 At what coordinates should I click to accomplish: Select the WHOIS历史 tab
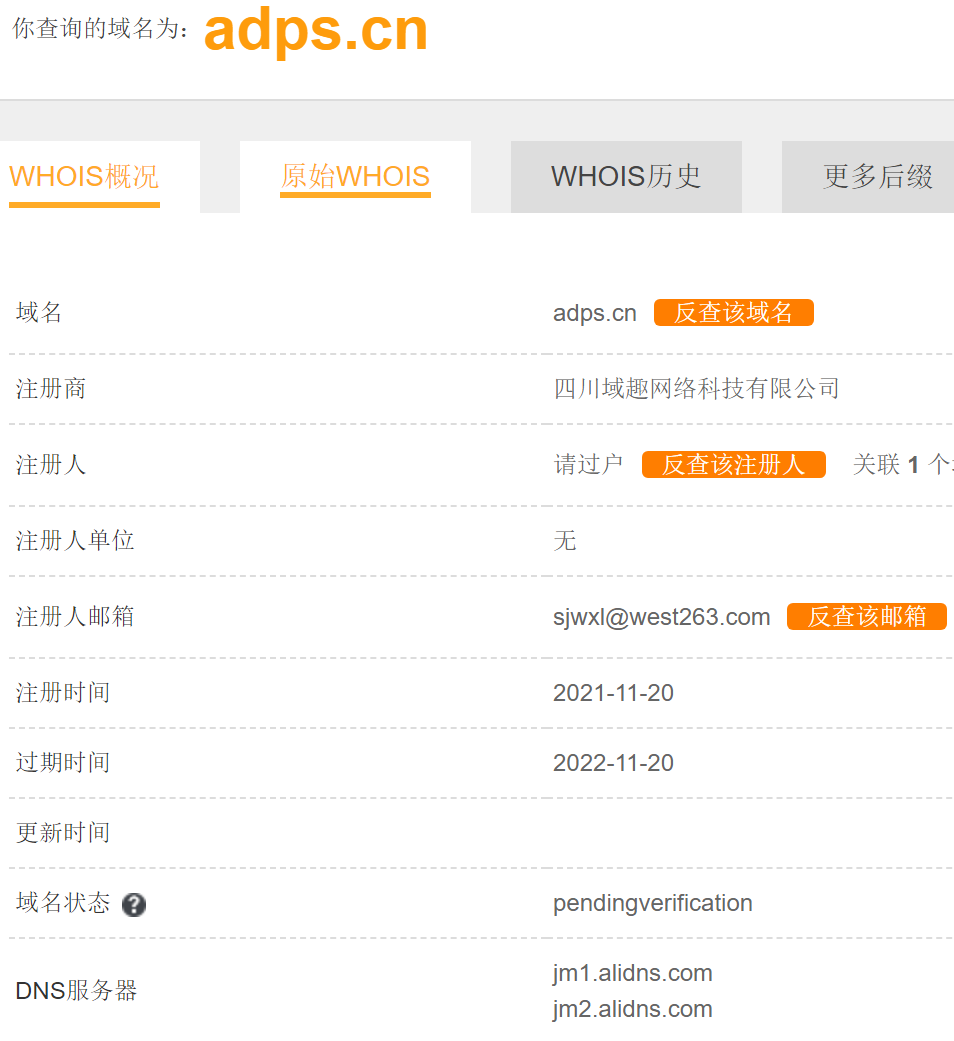tap(626, 177)
